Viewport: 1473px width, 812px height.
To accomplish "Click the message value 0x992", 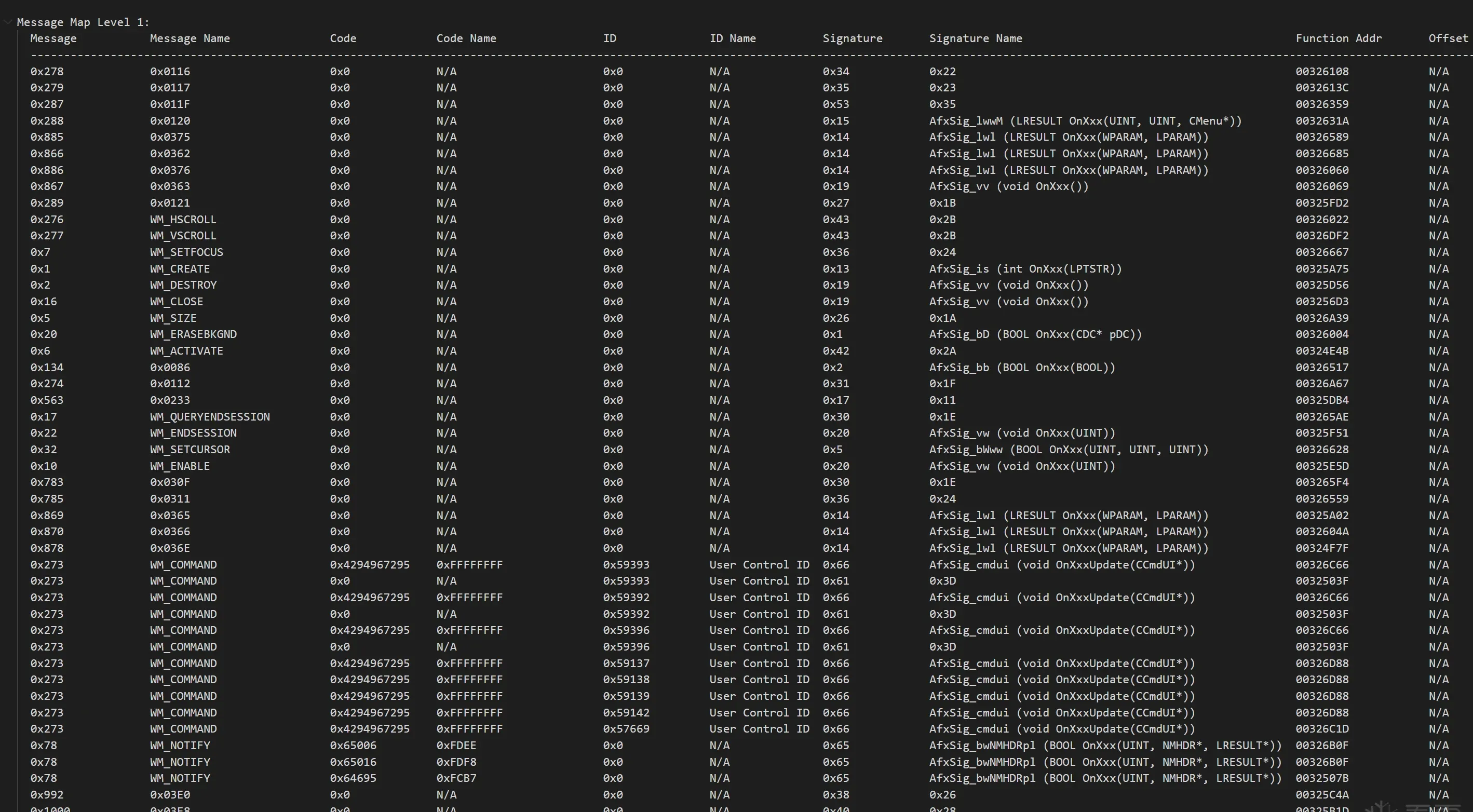I will [x=47, y=795].
